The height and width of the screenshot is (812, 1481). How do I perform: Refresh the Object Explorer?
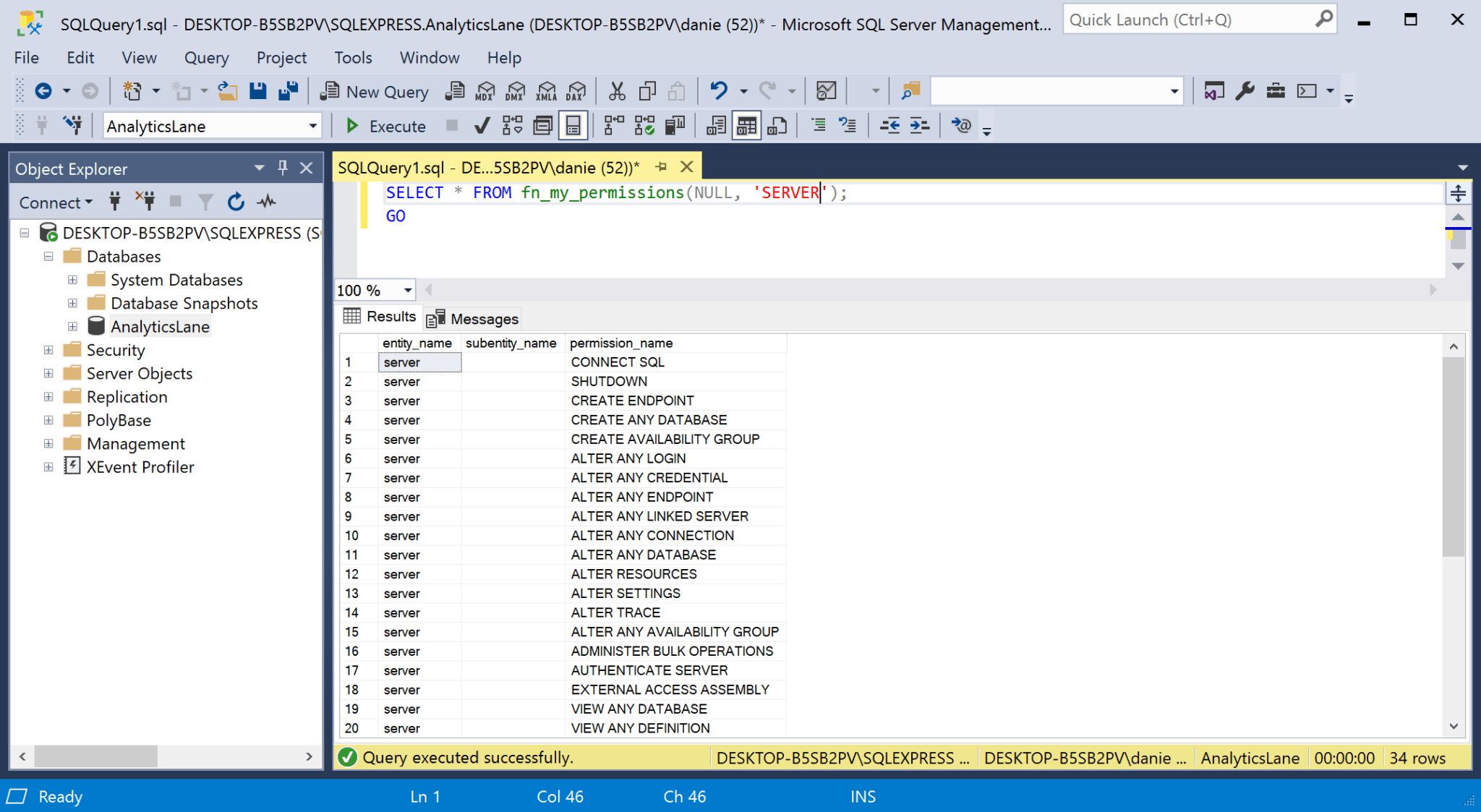pos(236,202)
